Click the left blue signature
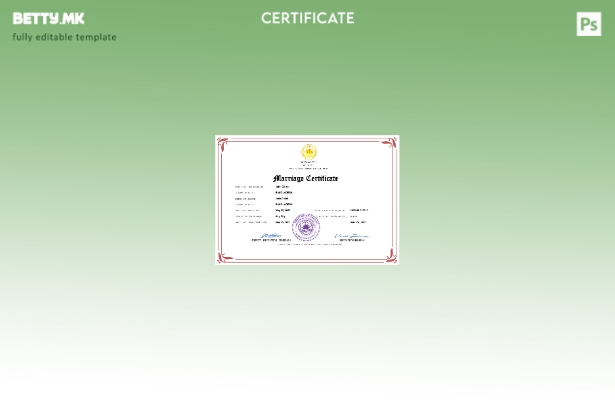 (x=271, y=236)
